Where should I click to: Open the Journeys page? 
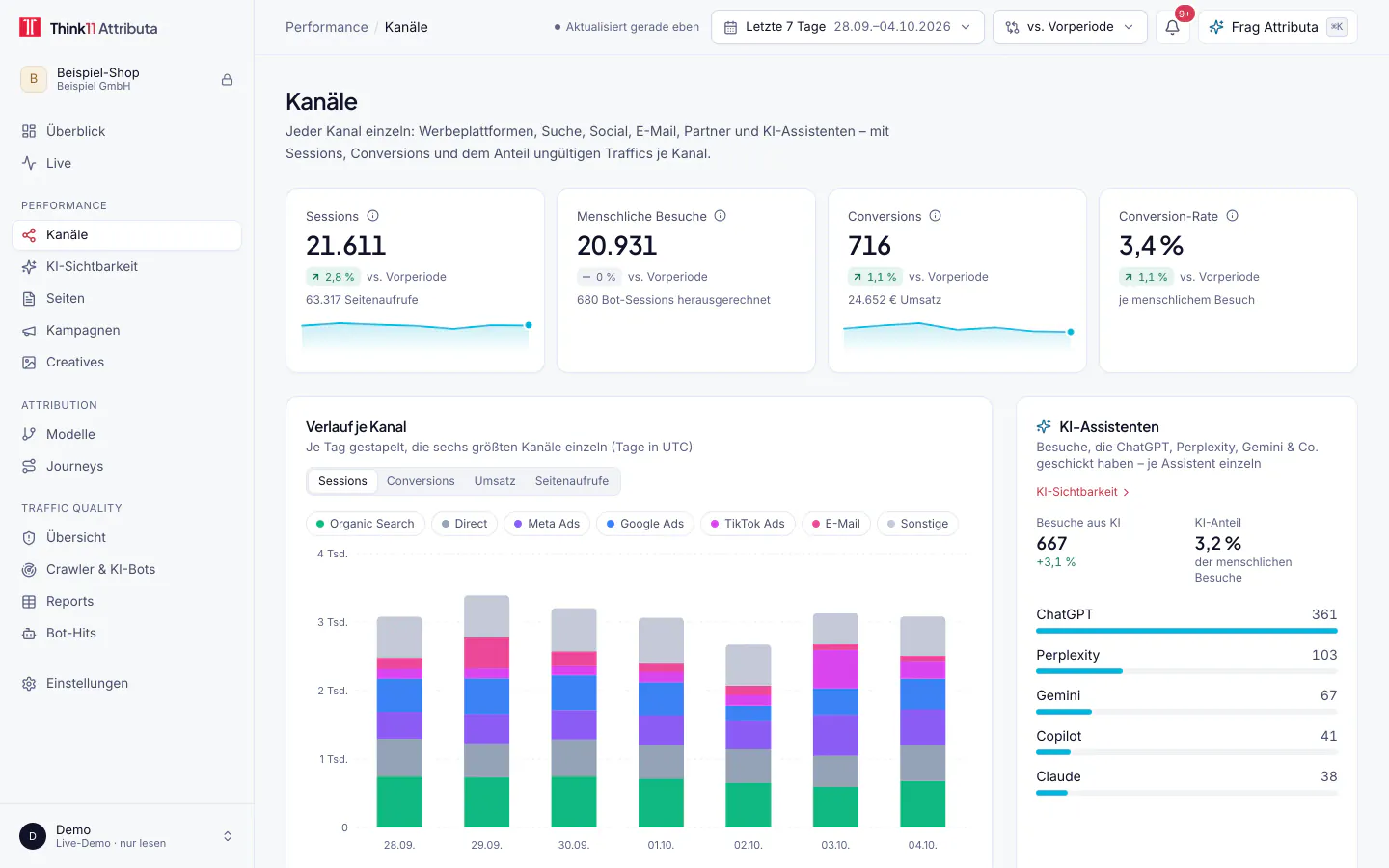pos(126,466)
